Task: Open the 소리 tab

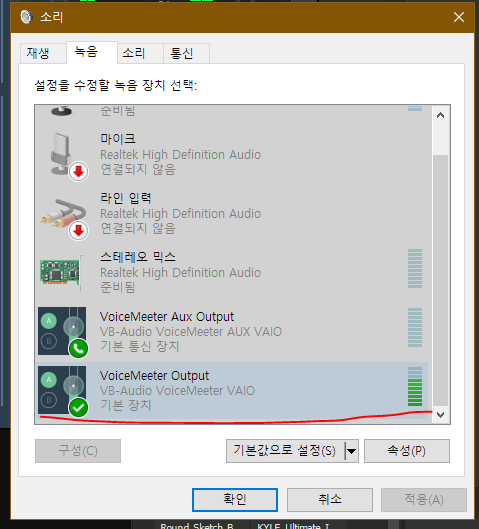Action: coord(140,53)
